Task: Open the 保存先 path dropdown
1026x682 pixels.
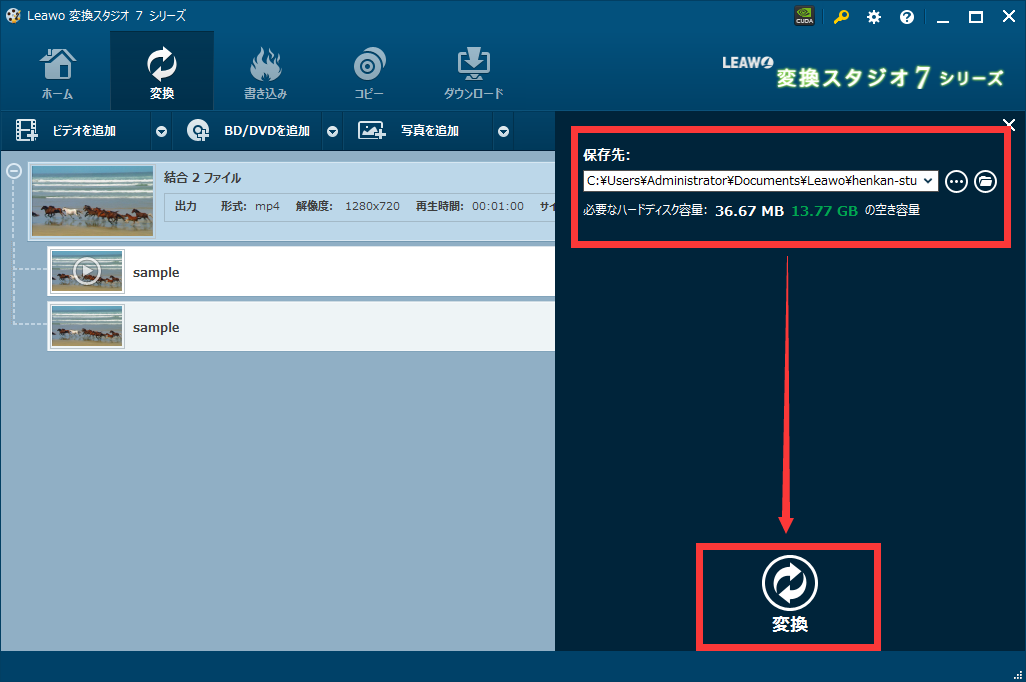Action: tap(929, 181)
